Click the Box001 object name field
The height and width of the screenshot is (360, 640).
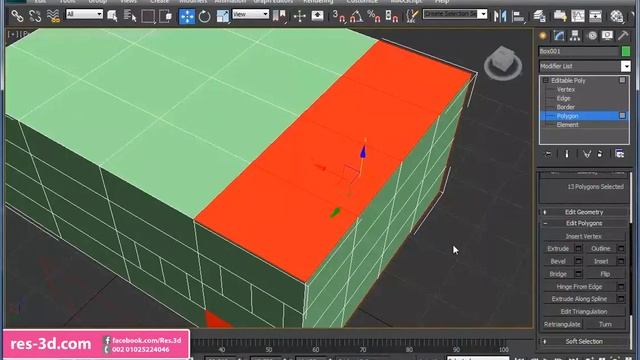579,51
